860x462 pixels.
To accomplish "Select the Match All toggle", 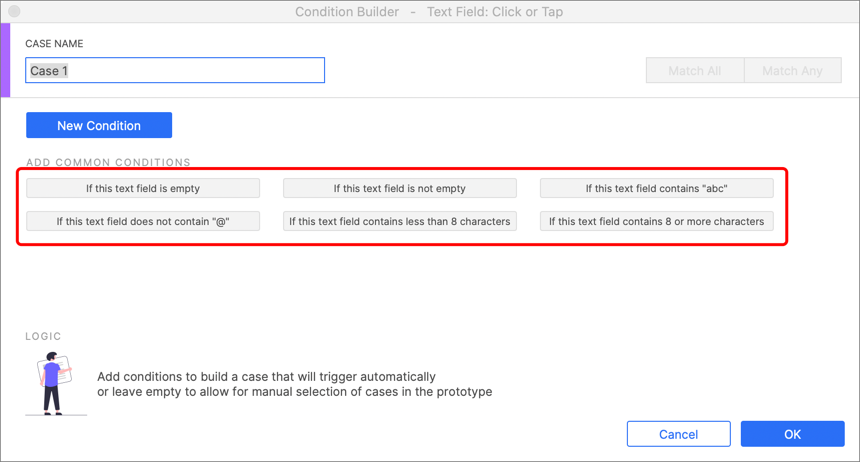I will [x=695, y=70].
